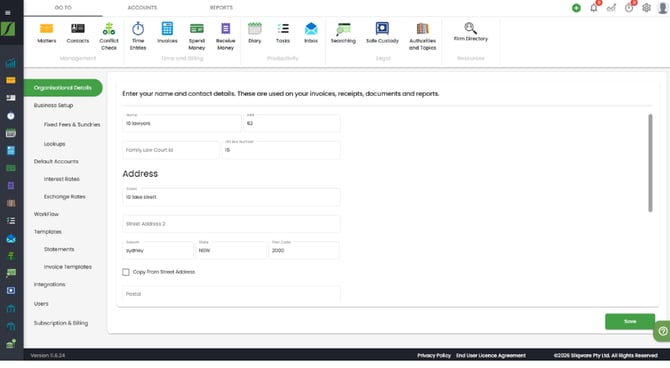The height and width of the screenshot is (368, 670).
Task: Open the Privacy Policy link
Action: click(x=434, y=356)
